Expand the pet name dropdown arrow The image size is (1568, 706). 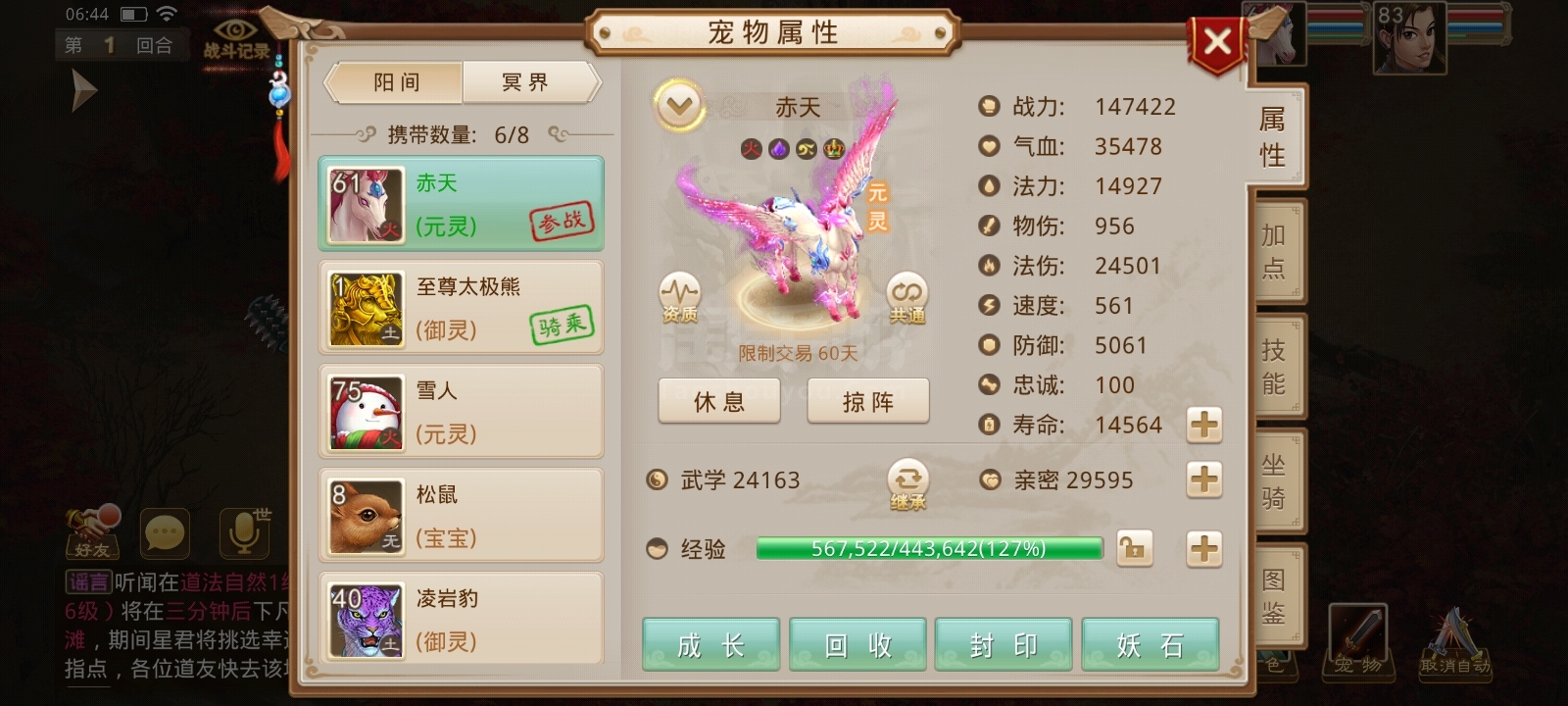[x=679, y=106]
